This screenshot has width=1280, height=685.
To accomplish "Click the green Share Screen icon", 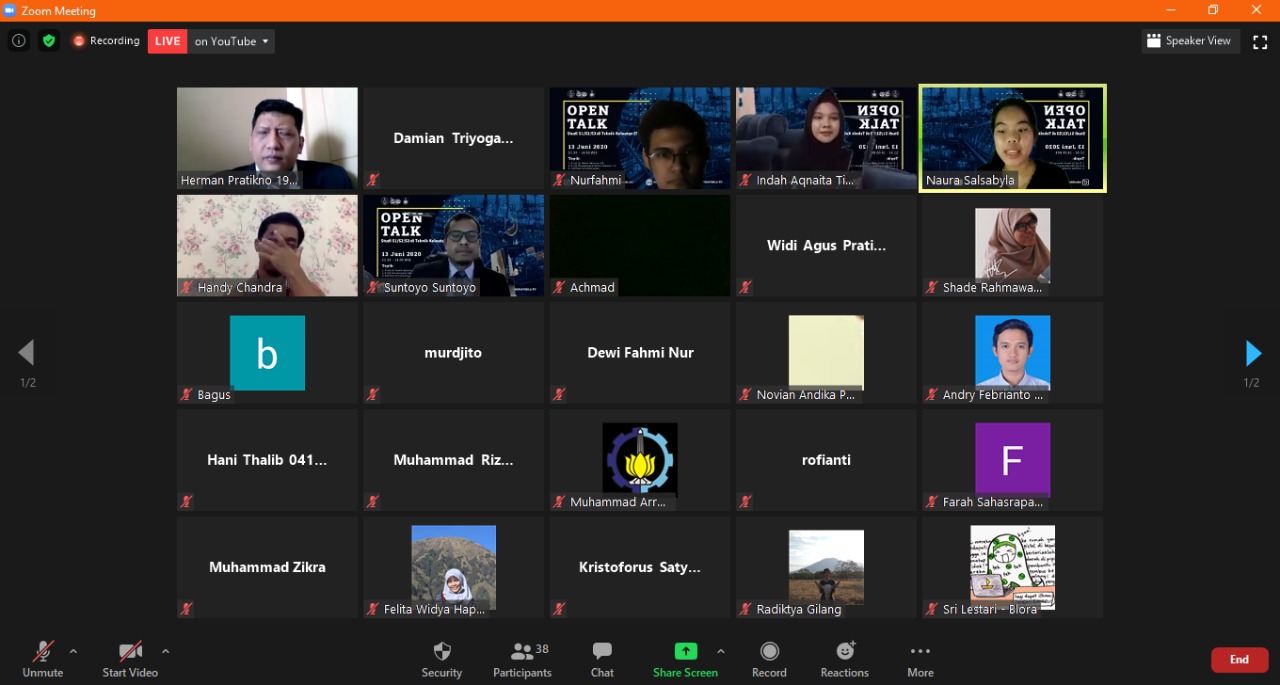I will [x=685, y=652].
